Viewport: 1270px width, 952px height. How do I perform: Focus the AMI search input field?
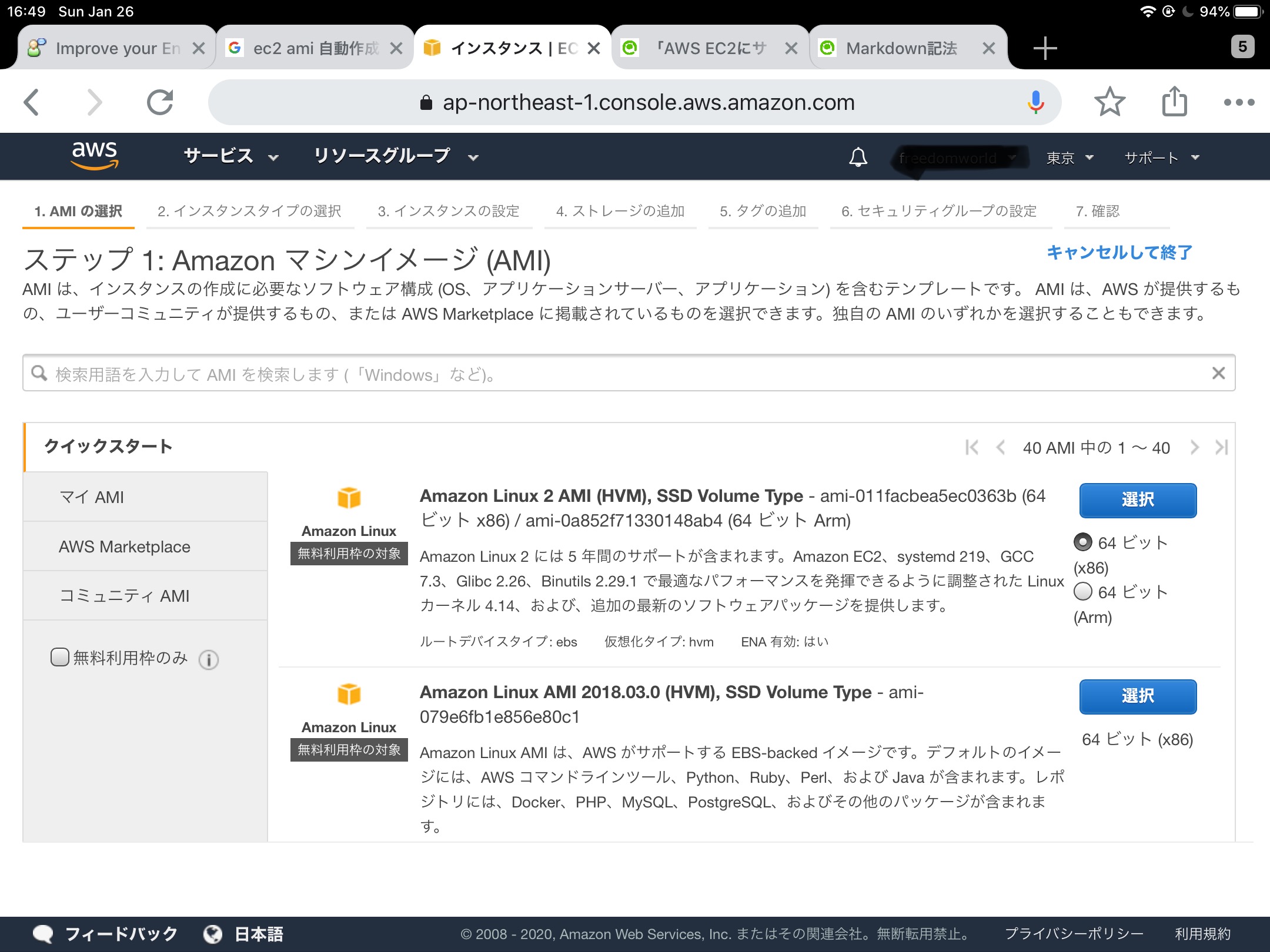click(x=629, y=373)
